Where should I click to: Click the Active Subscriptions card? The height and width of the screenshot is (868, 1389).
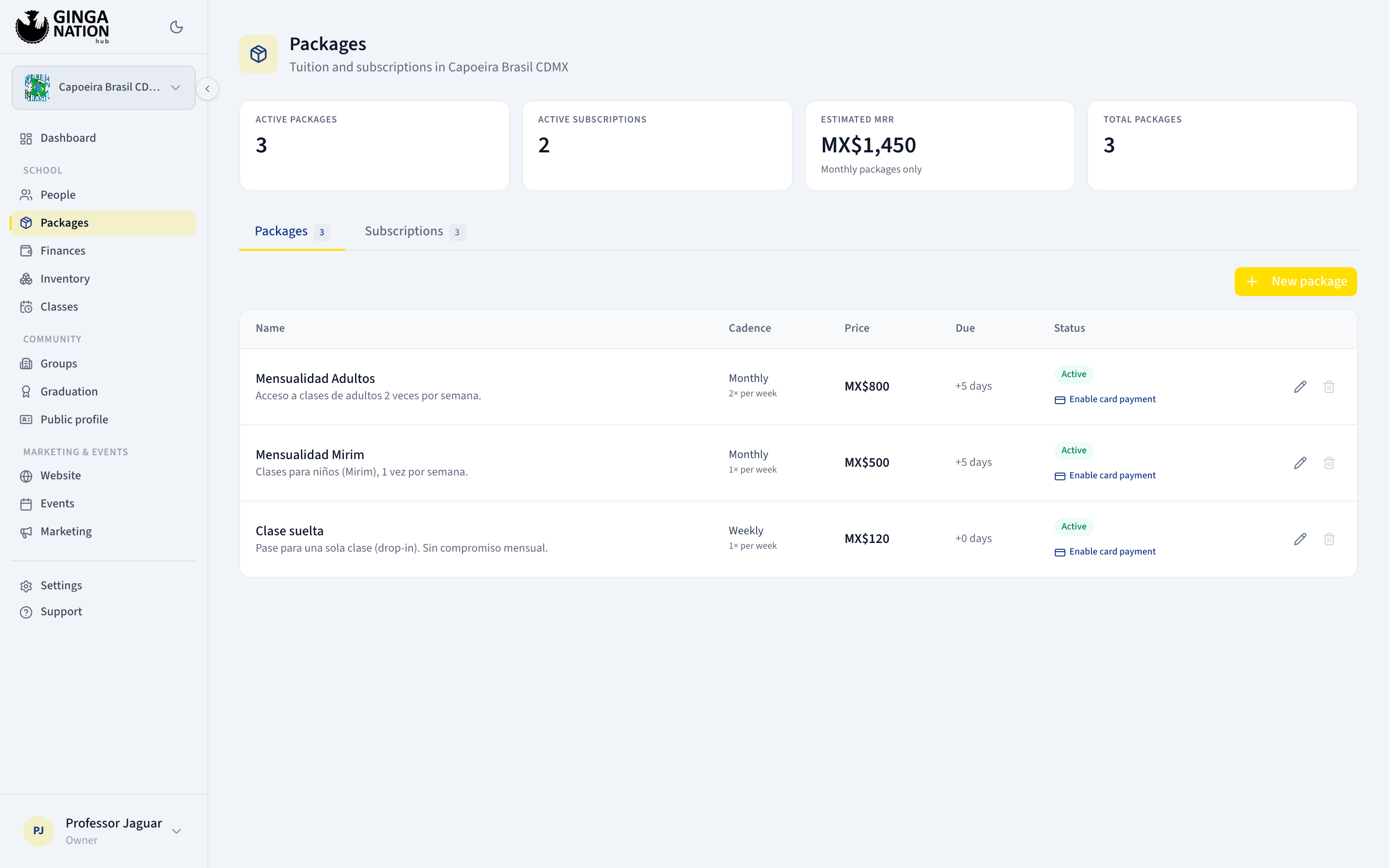tap(656, 146)
